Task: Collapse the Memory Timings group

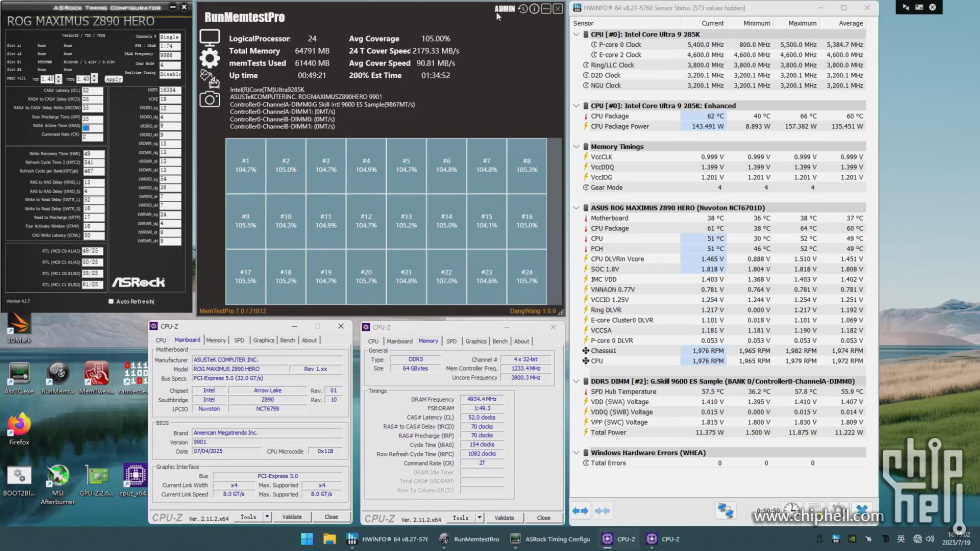Action: tap(576, 146)
